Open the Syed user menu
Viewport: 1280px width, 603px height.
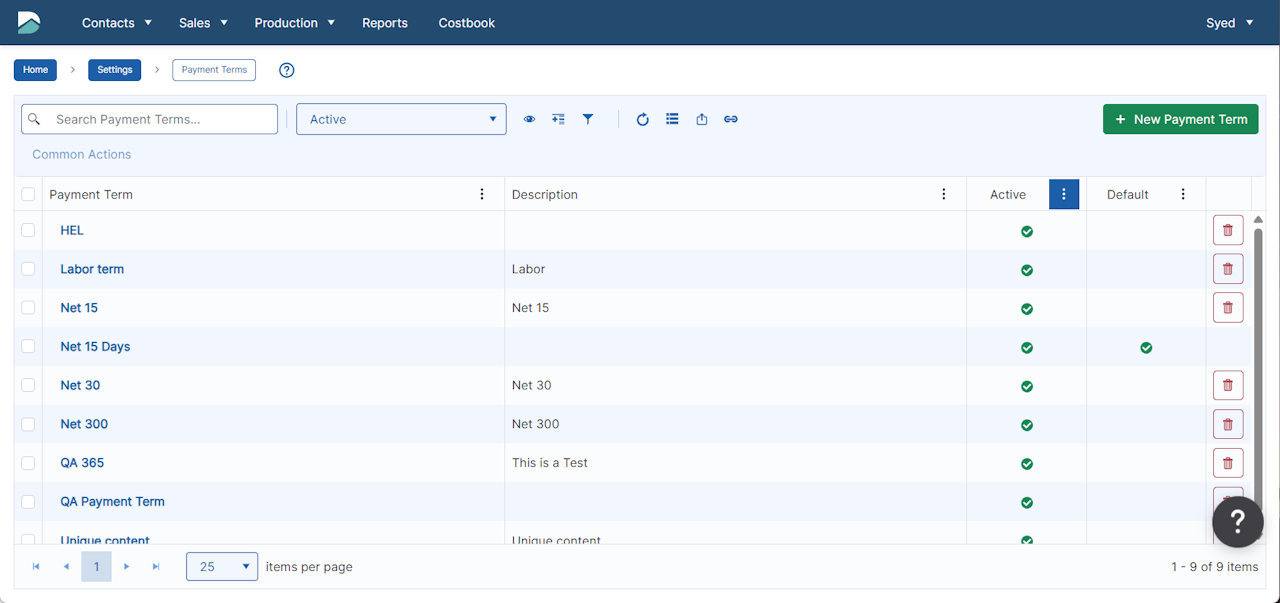pos(1229,23)
